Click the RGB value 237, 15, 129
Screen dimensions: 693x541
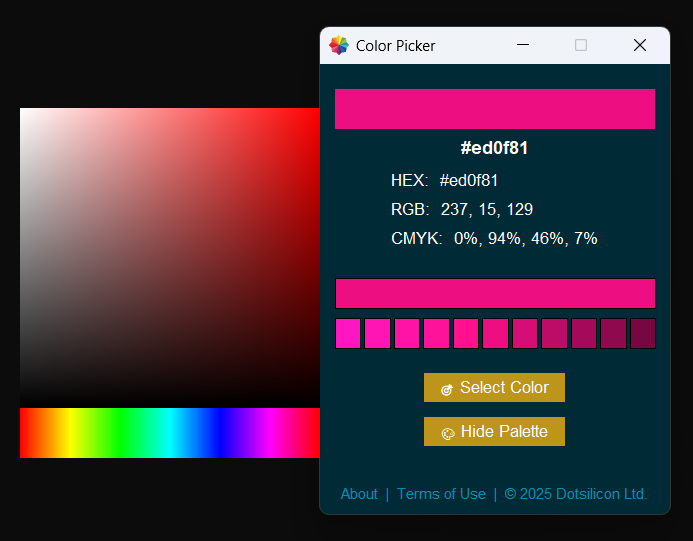point(486,210)
